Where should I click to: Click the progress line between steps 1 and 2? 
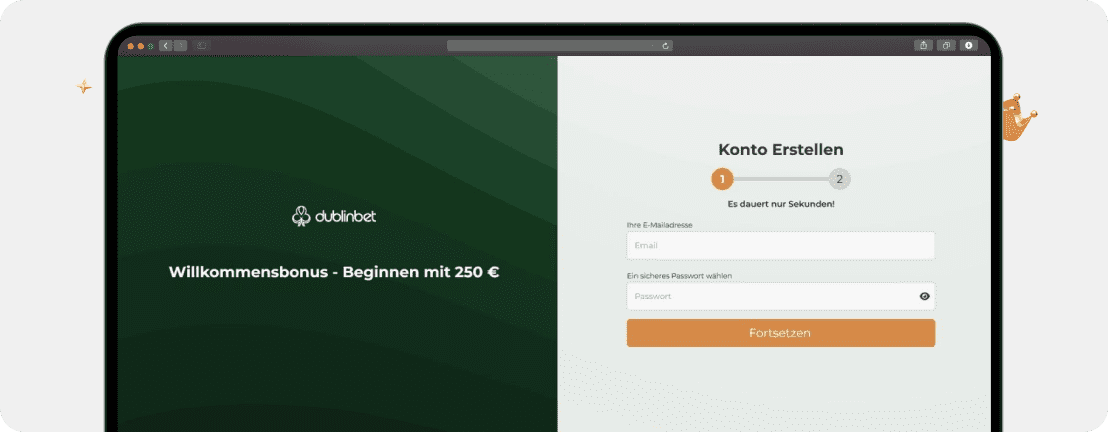781,180
